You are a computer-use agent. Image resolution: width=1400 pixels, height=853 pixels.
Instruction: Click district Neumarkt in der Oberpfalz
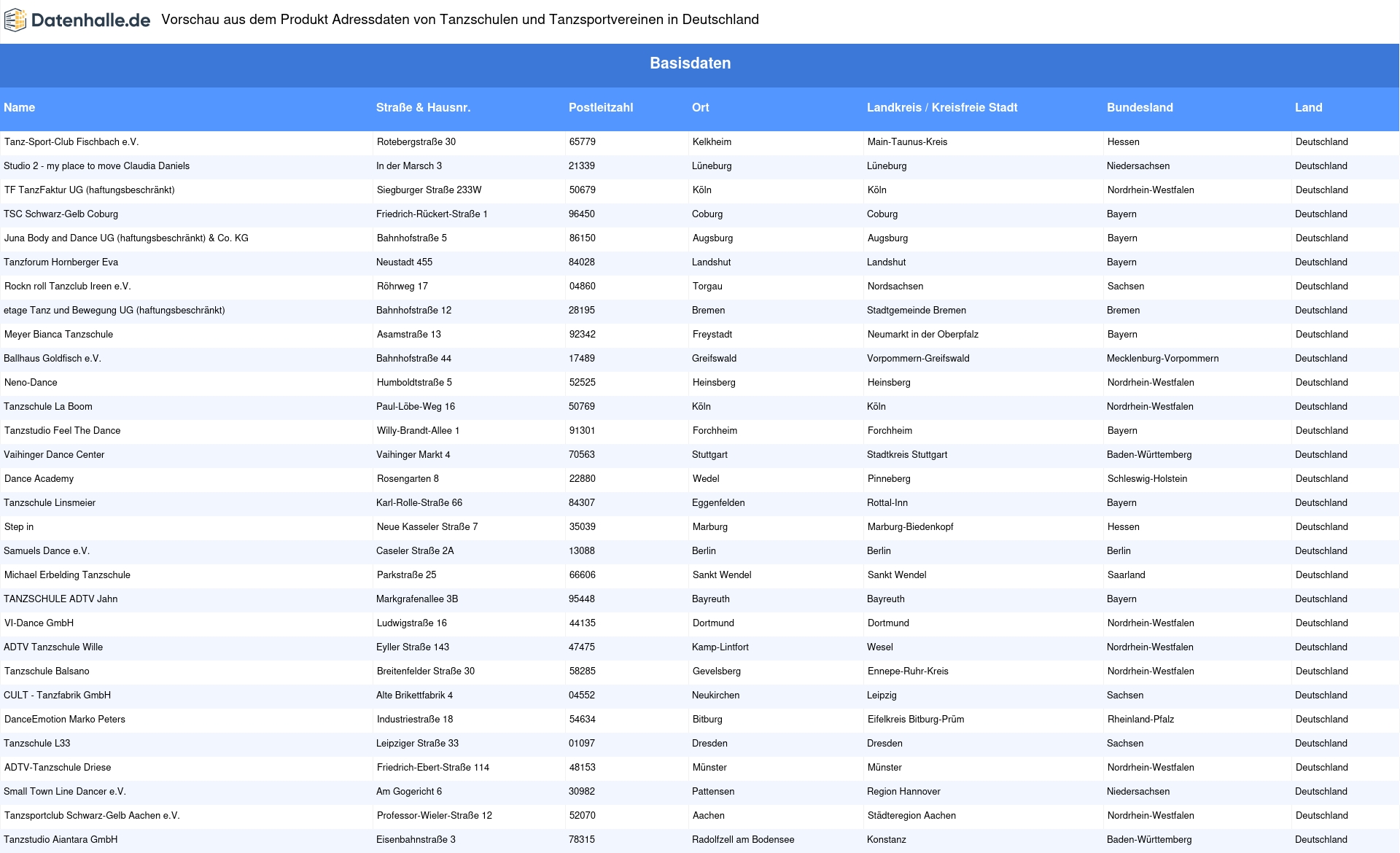pos(923,334)
